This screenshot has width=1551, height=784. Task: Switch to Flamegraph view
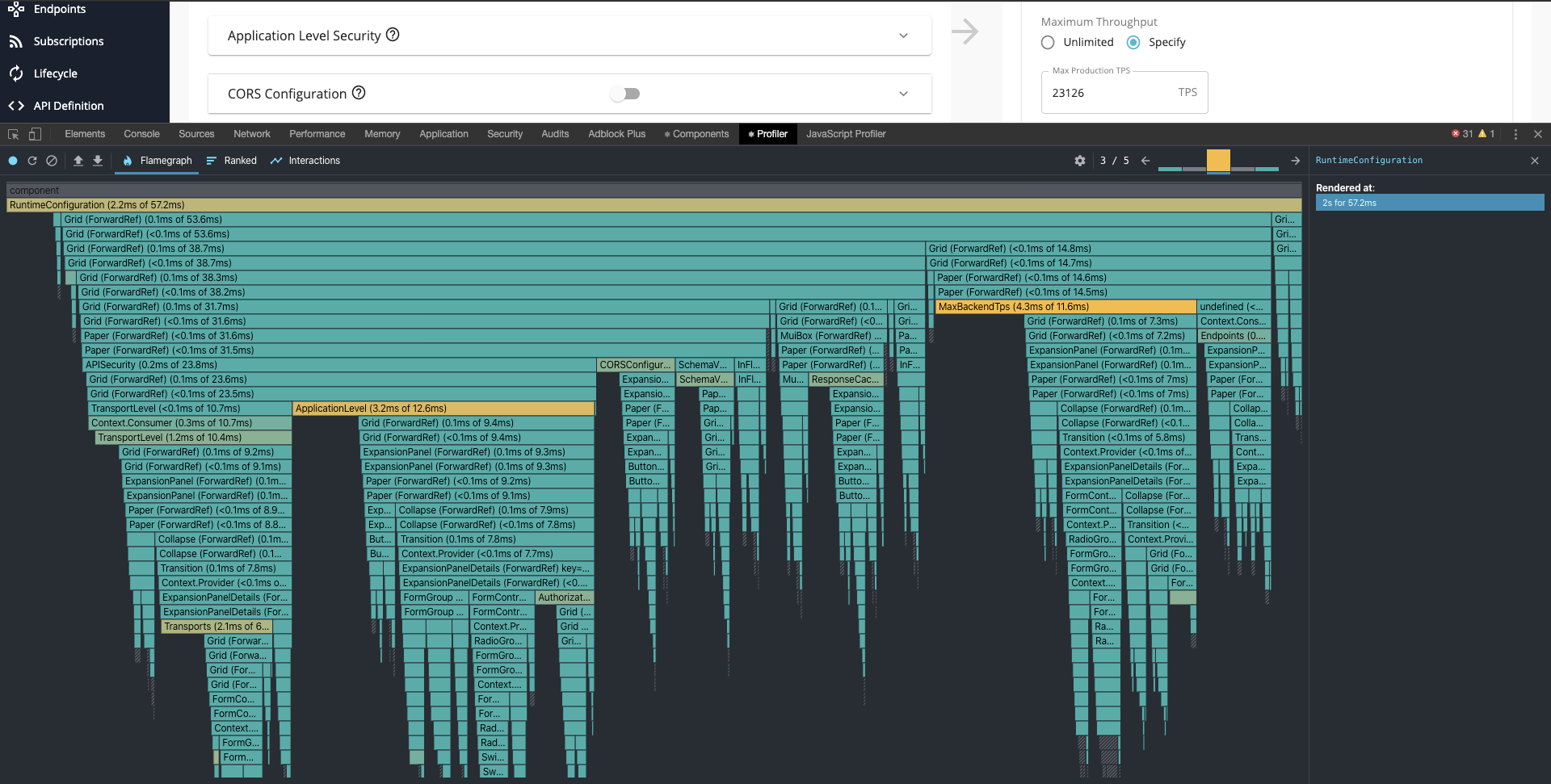click(x=158, y=161)
